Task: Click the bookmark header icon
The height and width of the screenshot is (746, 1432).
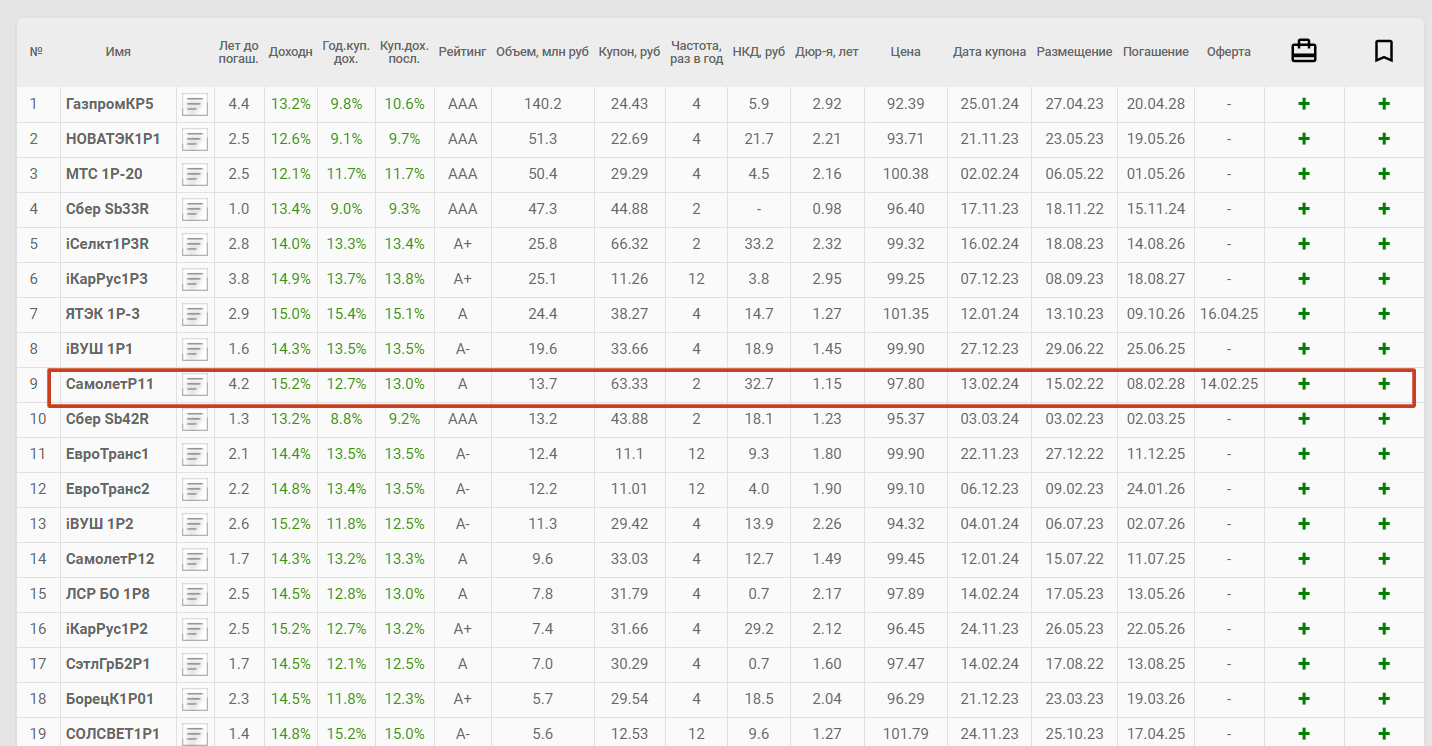Action: 1384,51
